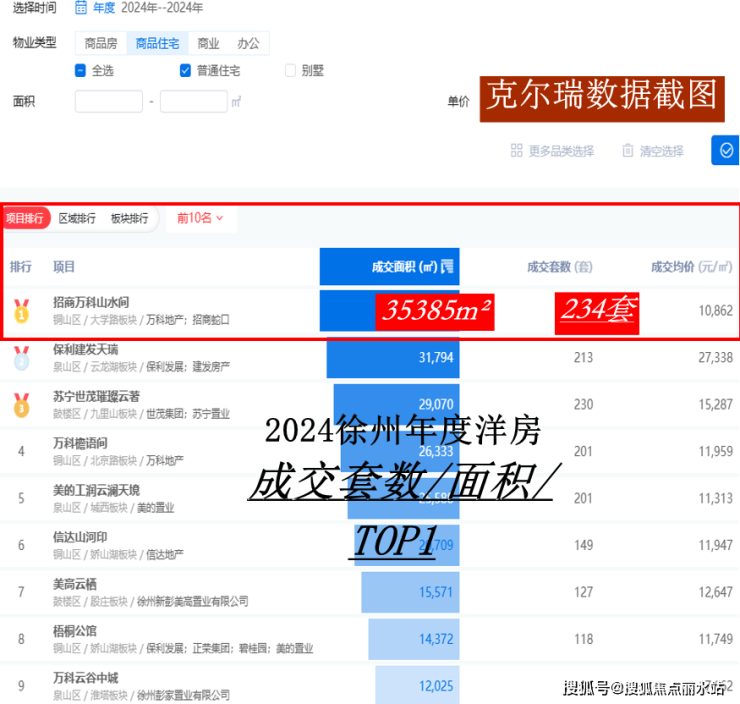Open the 前10名 dropdown
740x704 pixels.
pos(200,218)
